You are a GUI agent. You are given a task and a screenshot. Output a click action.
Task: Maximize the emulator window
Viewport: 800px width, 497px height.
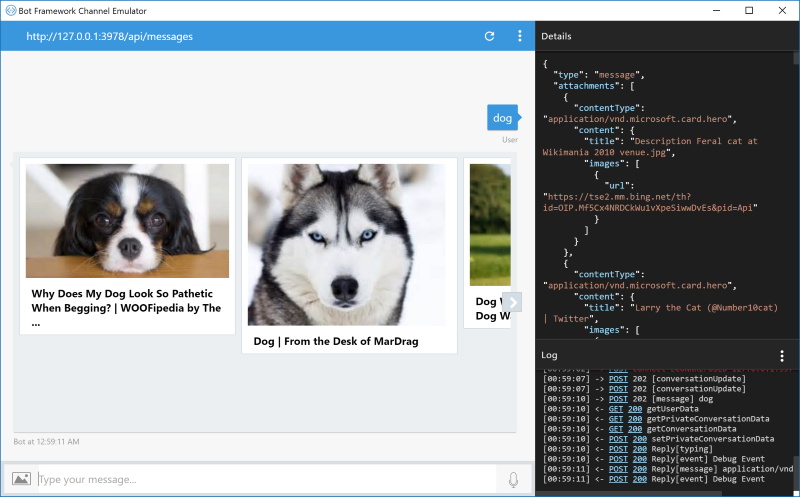(749, 10)
